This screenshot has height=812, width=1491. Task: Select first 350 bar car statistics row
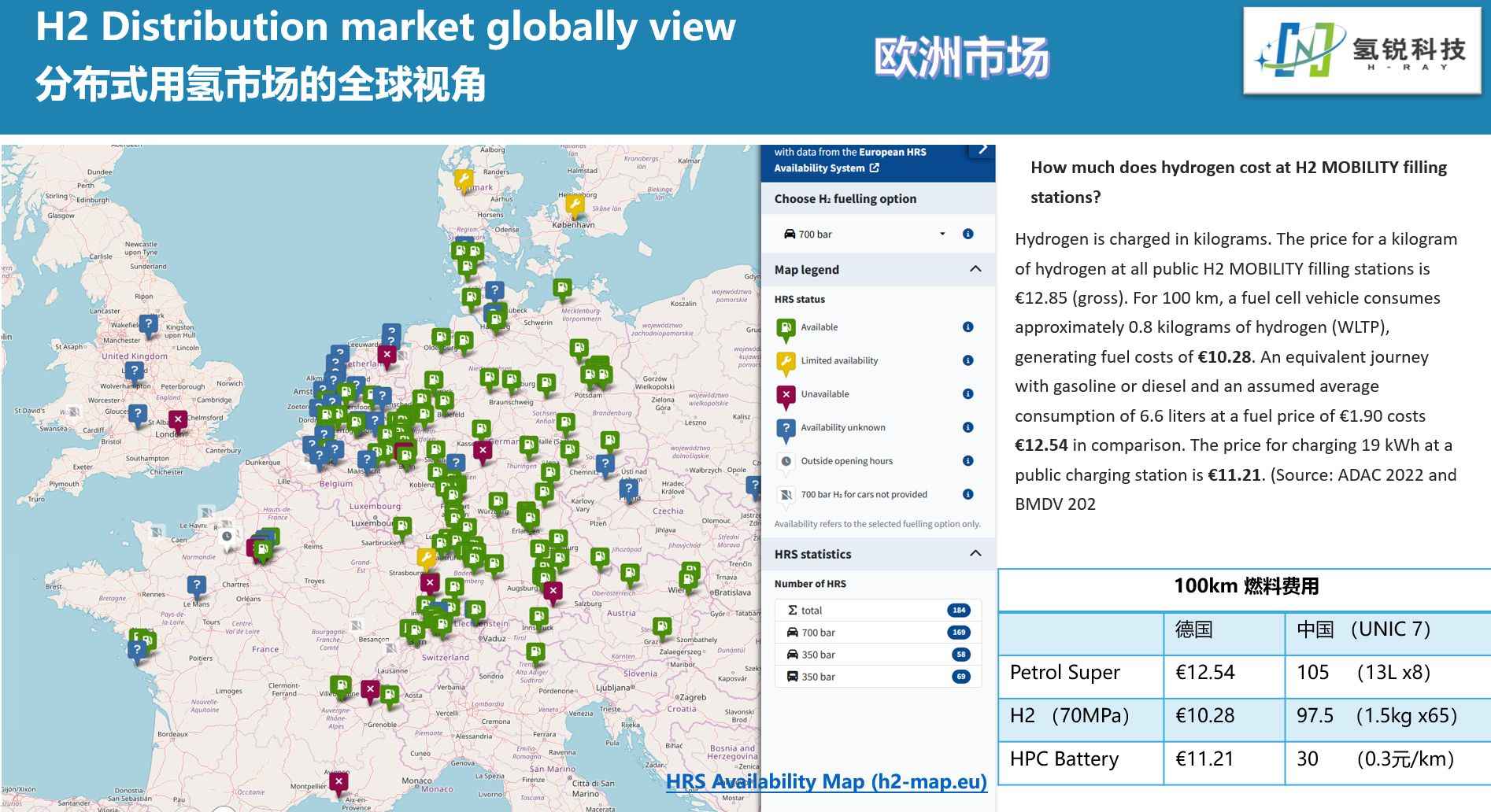coord(878,655)
